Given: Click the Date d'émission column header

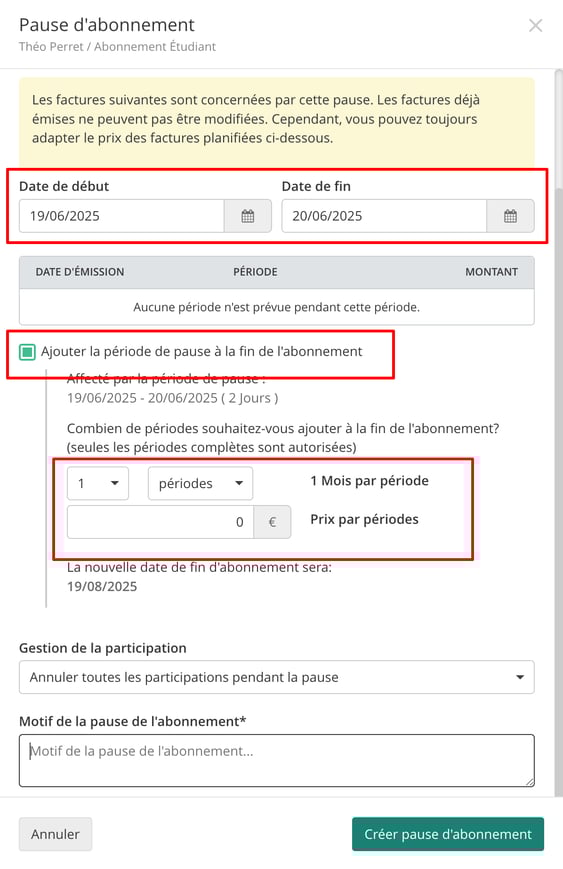Looking at the screenshot, I should (x=80, y=272).
